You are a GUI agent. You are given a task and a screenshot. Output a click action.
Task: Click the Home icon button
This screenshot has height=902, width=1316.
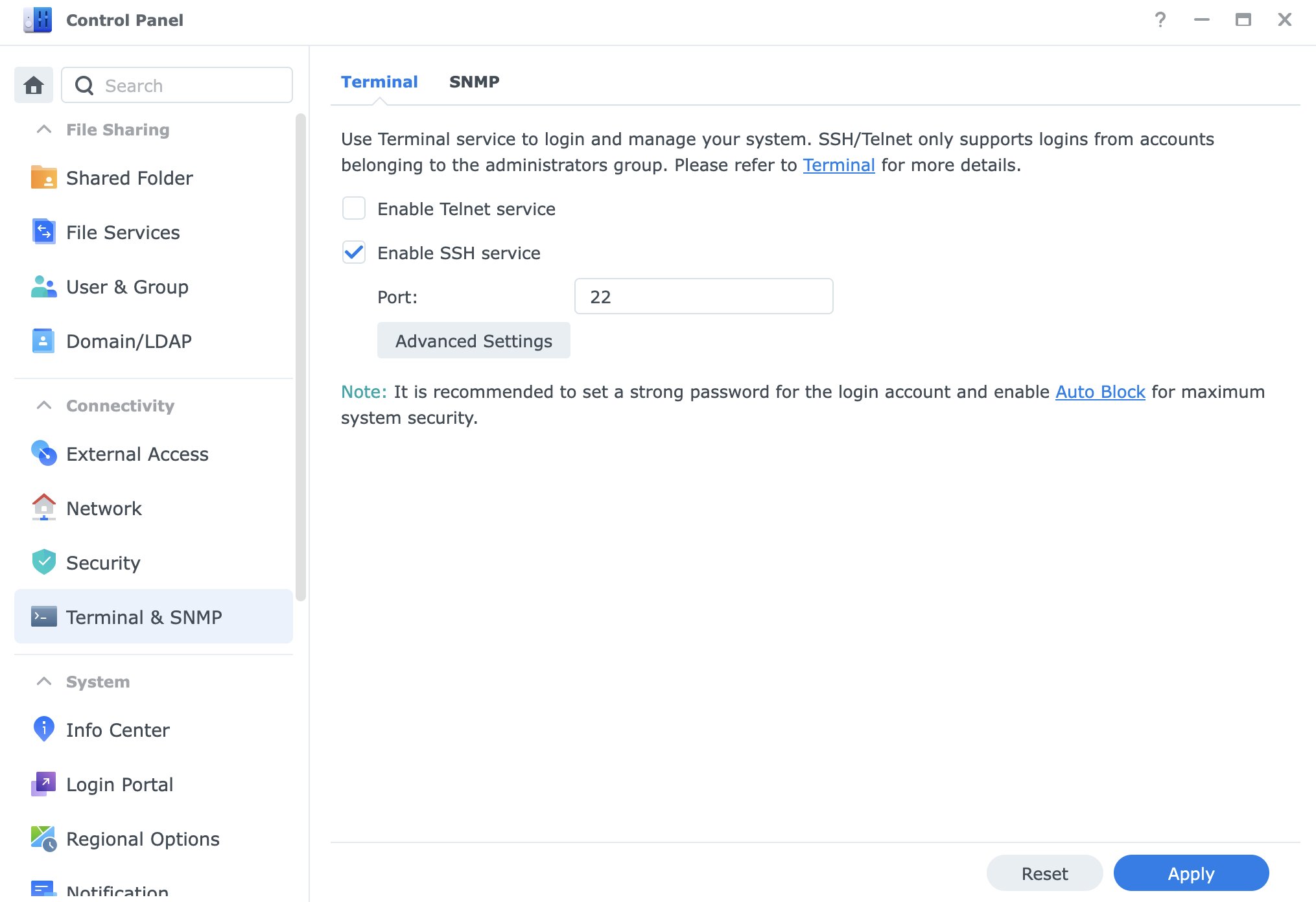(34, 85)
